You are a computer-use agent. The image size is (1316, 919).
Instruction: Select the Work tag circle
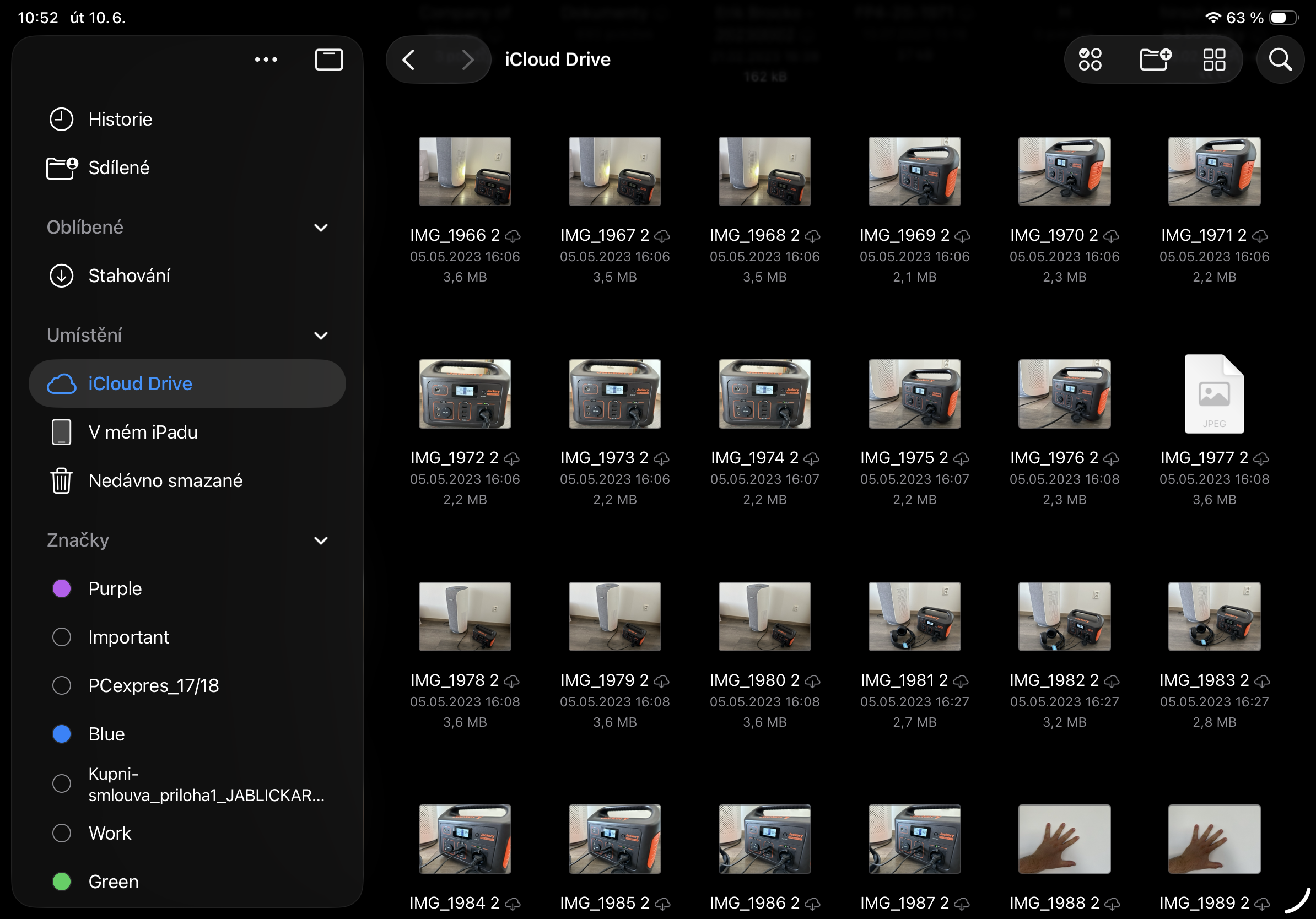click(61, 833)
